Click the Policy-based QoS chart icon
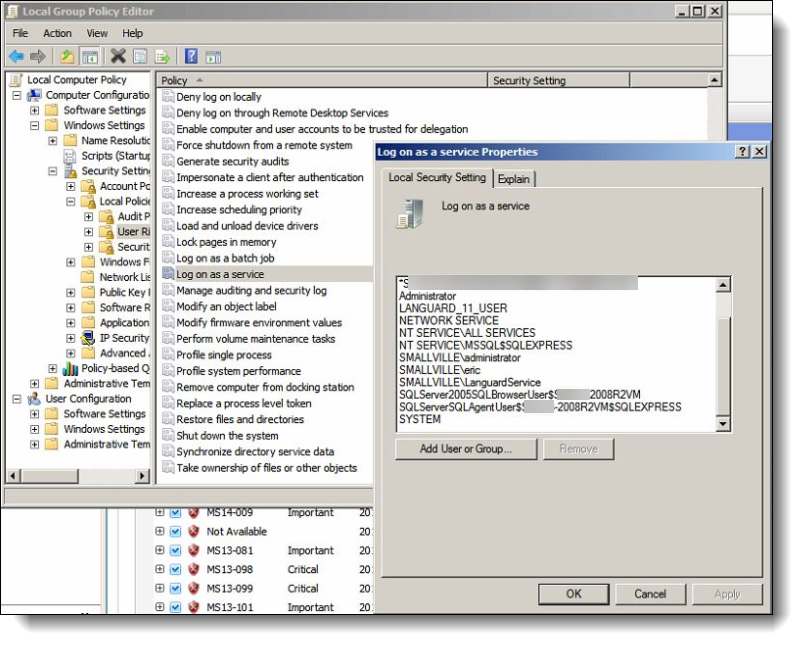The image size is (804, 646). tap(70, 369)
